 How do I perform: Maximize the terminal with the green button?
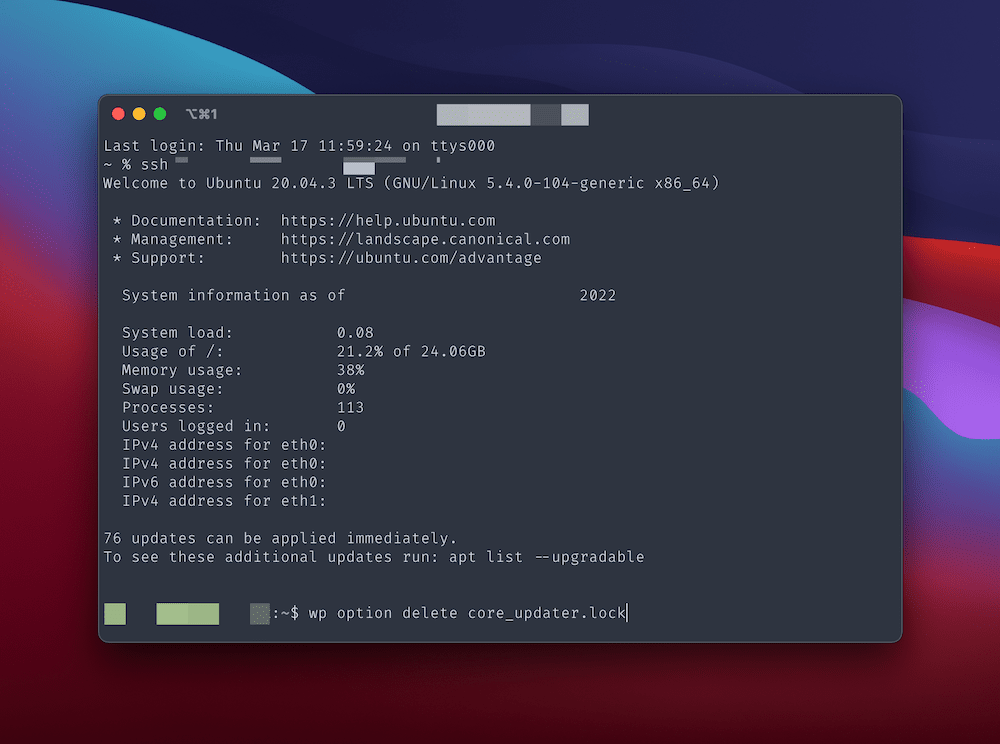point(160,114)
